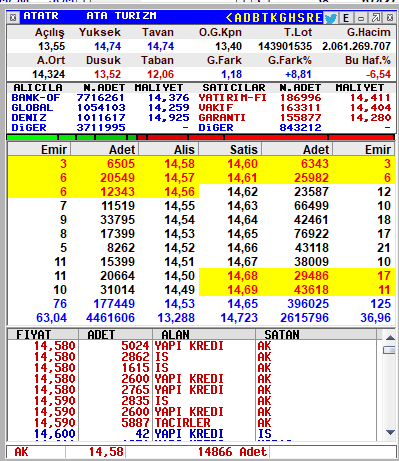
Task: Select yellow letter G shortcut in title bar
Action: pyautogui.click(x=283, y=18)
